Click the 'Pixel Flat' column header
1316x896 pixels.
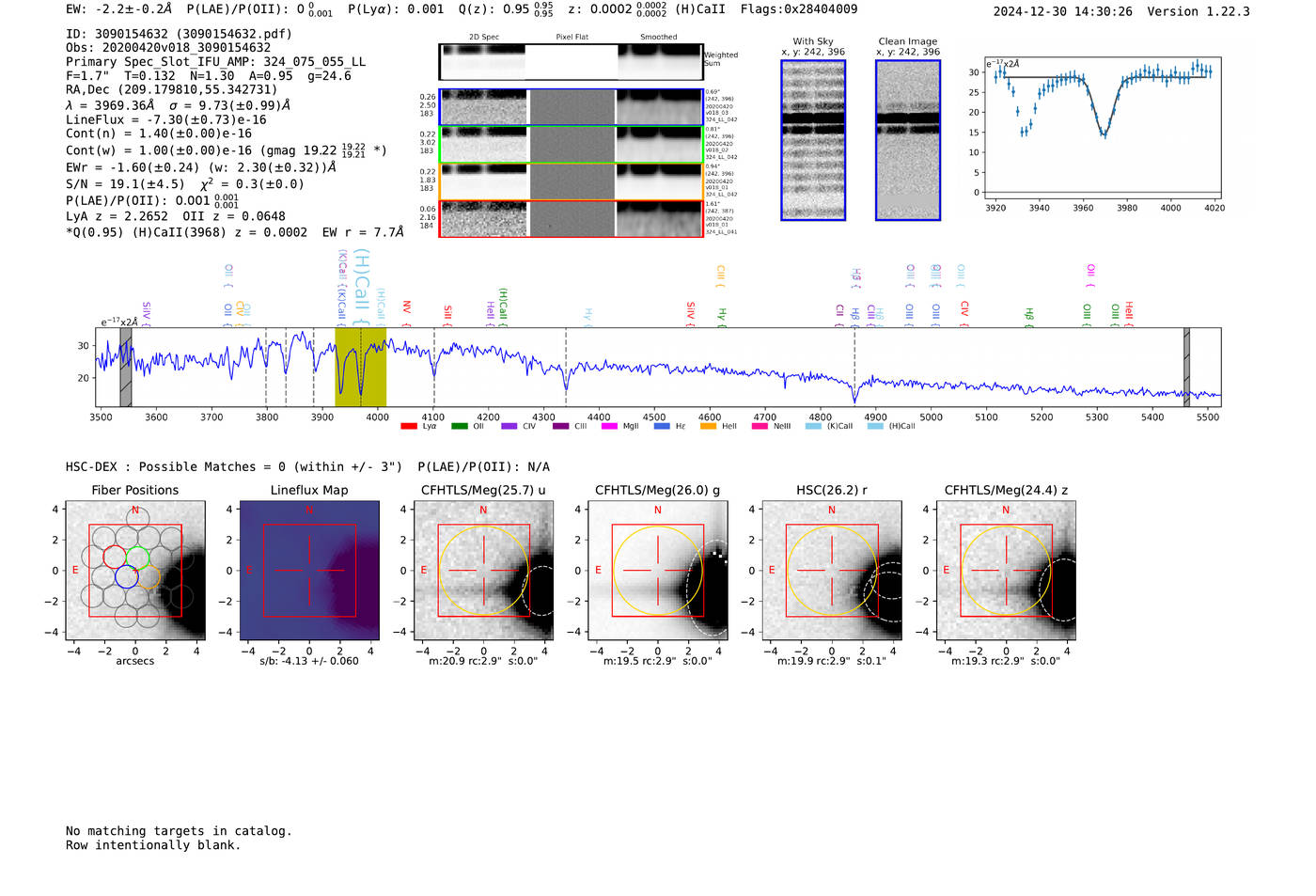(x=572, y=38)
